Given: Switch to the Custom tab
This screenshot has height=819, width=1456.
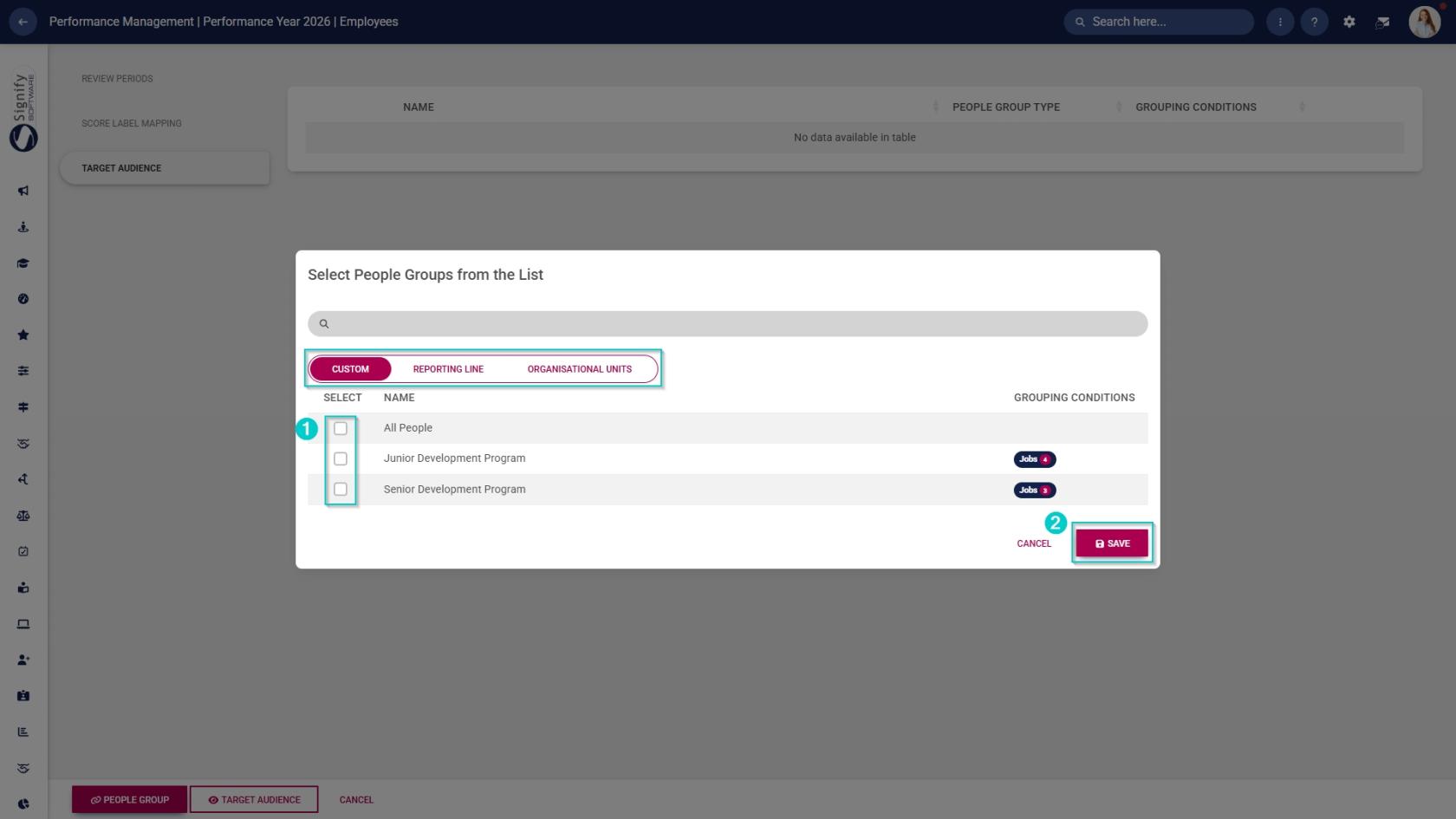Looking at the screenshot, I should (x=350, y=369).
